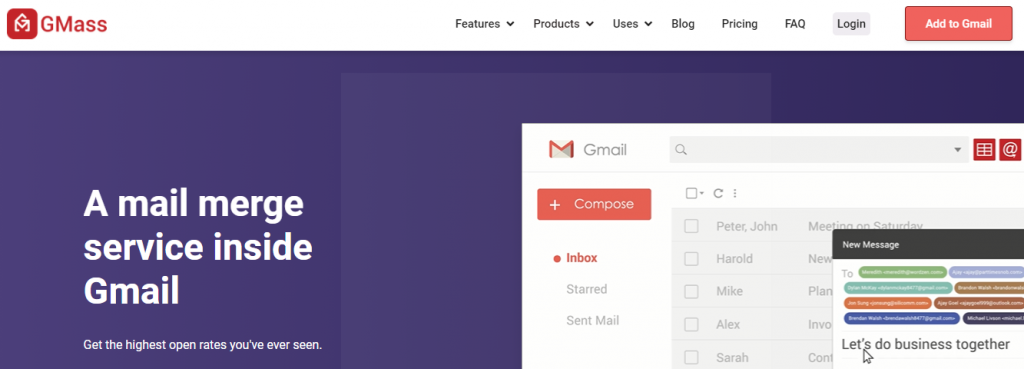This screenshot has width=1024, height=369.
Task: Toggle the select-all checkbox
Action: [x=692, y=193]
